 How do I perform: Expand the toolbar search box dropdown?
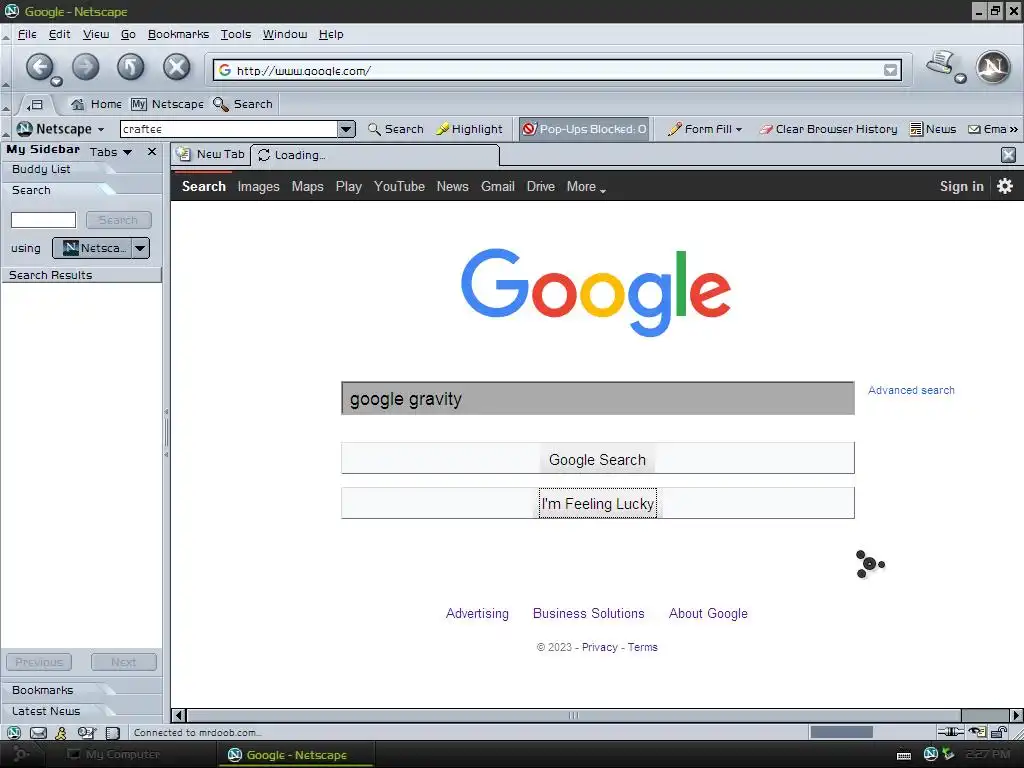[346, 129]
